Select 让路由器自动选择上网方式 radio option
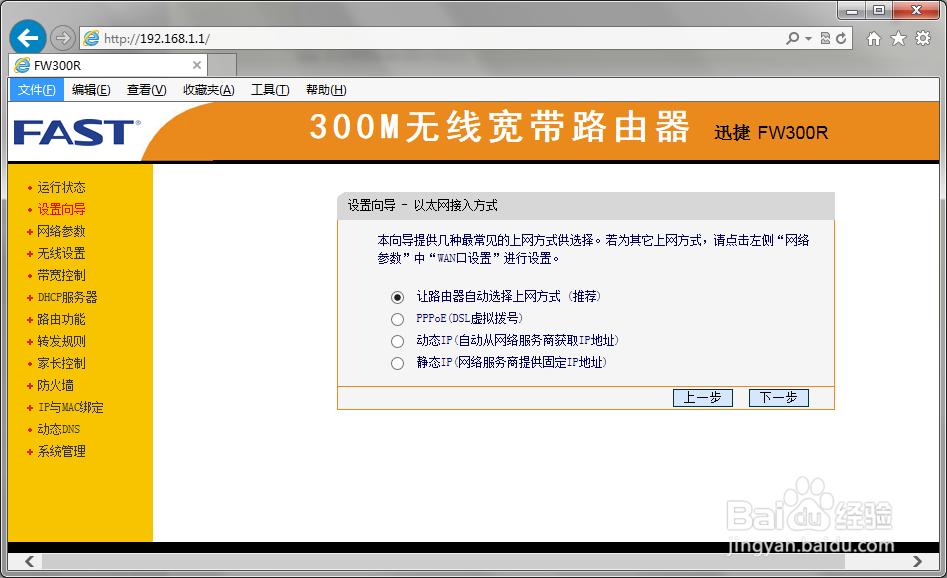Image resolution: width=947 pixels, height=578 pixels. point(397,297)
